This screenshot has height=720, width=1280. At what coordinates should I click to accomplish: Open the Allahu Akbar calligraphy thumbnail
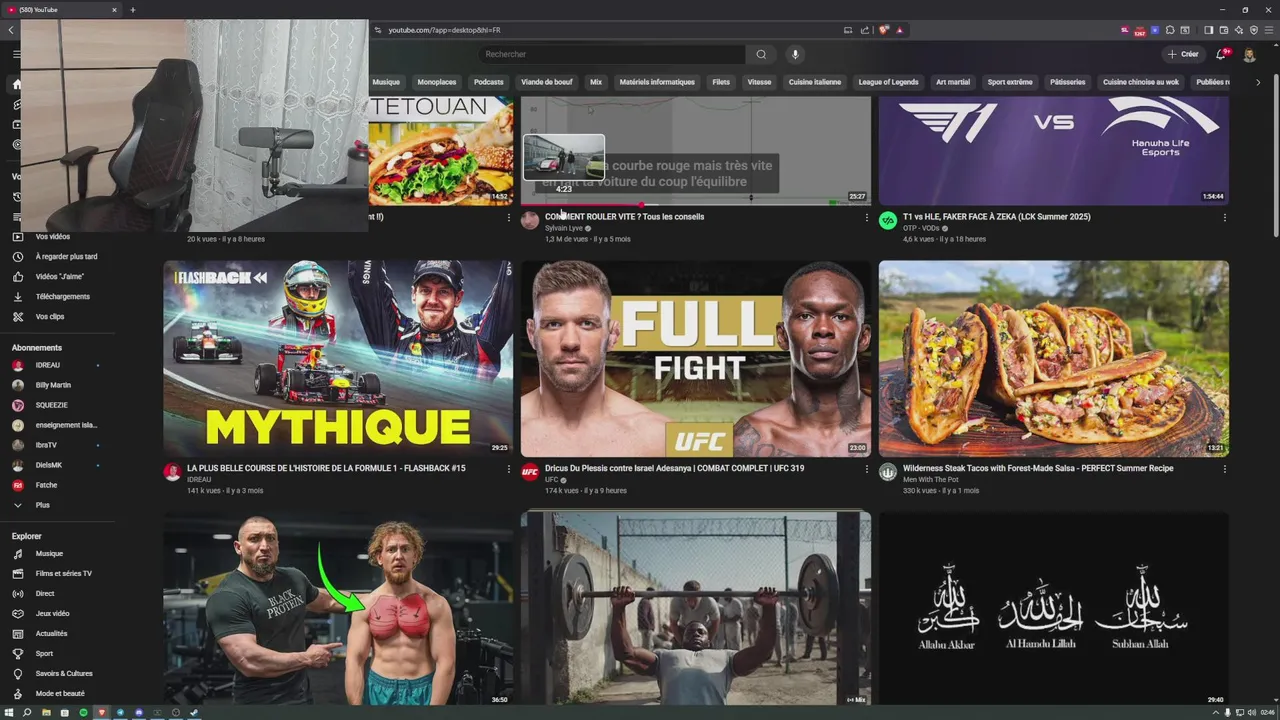[1054, 608]
